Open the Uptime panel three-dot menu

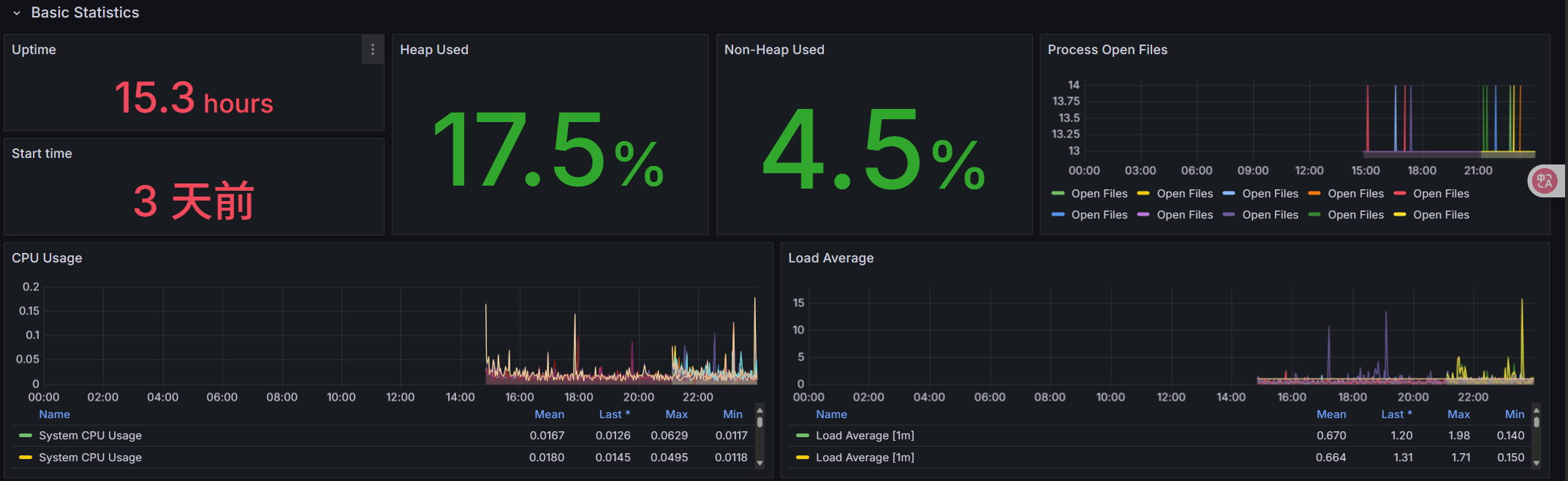point(373,50)
